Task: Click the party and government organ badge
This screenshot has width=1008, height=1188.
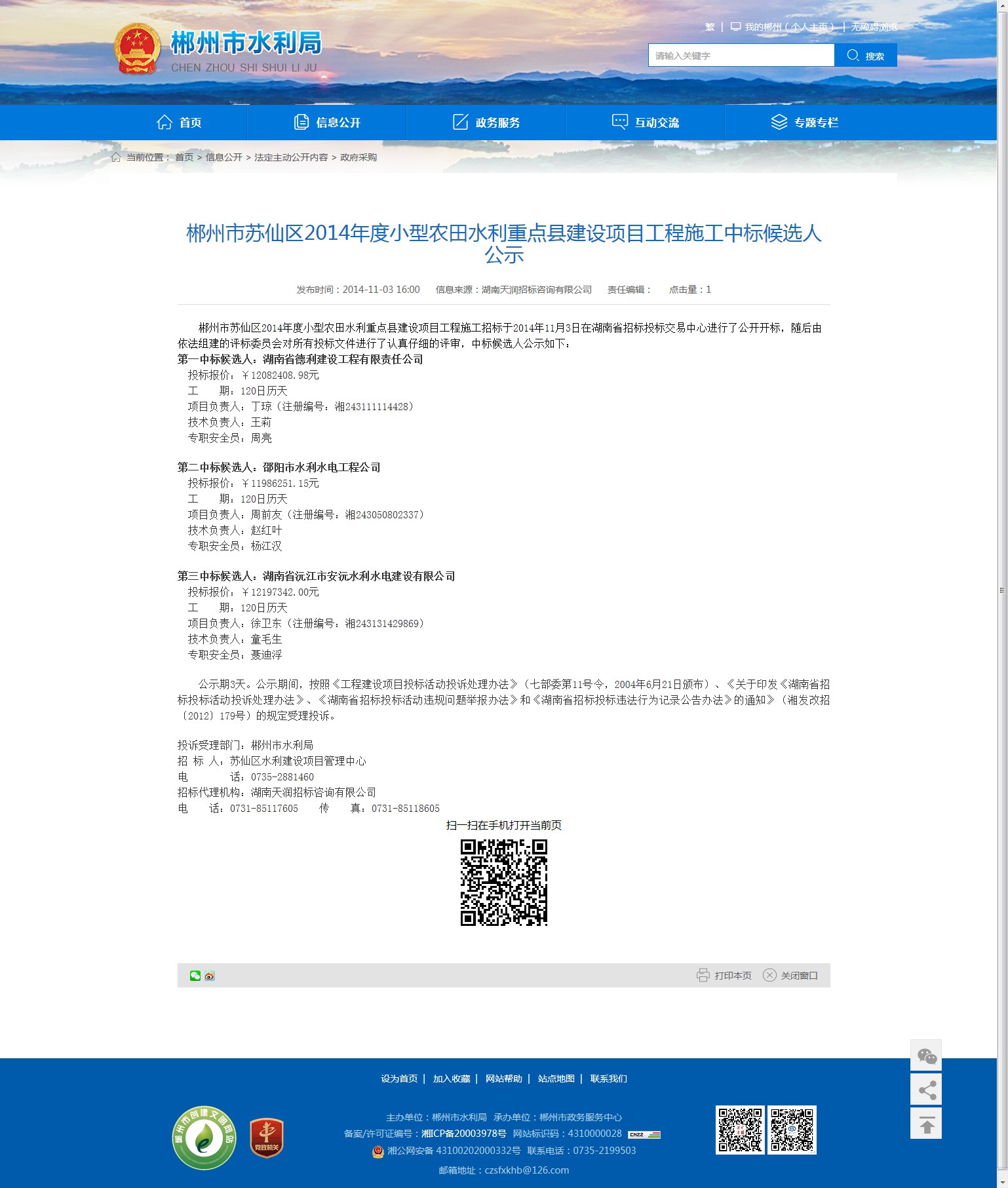Action: point(267,1138)
